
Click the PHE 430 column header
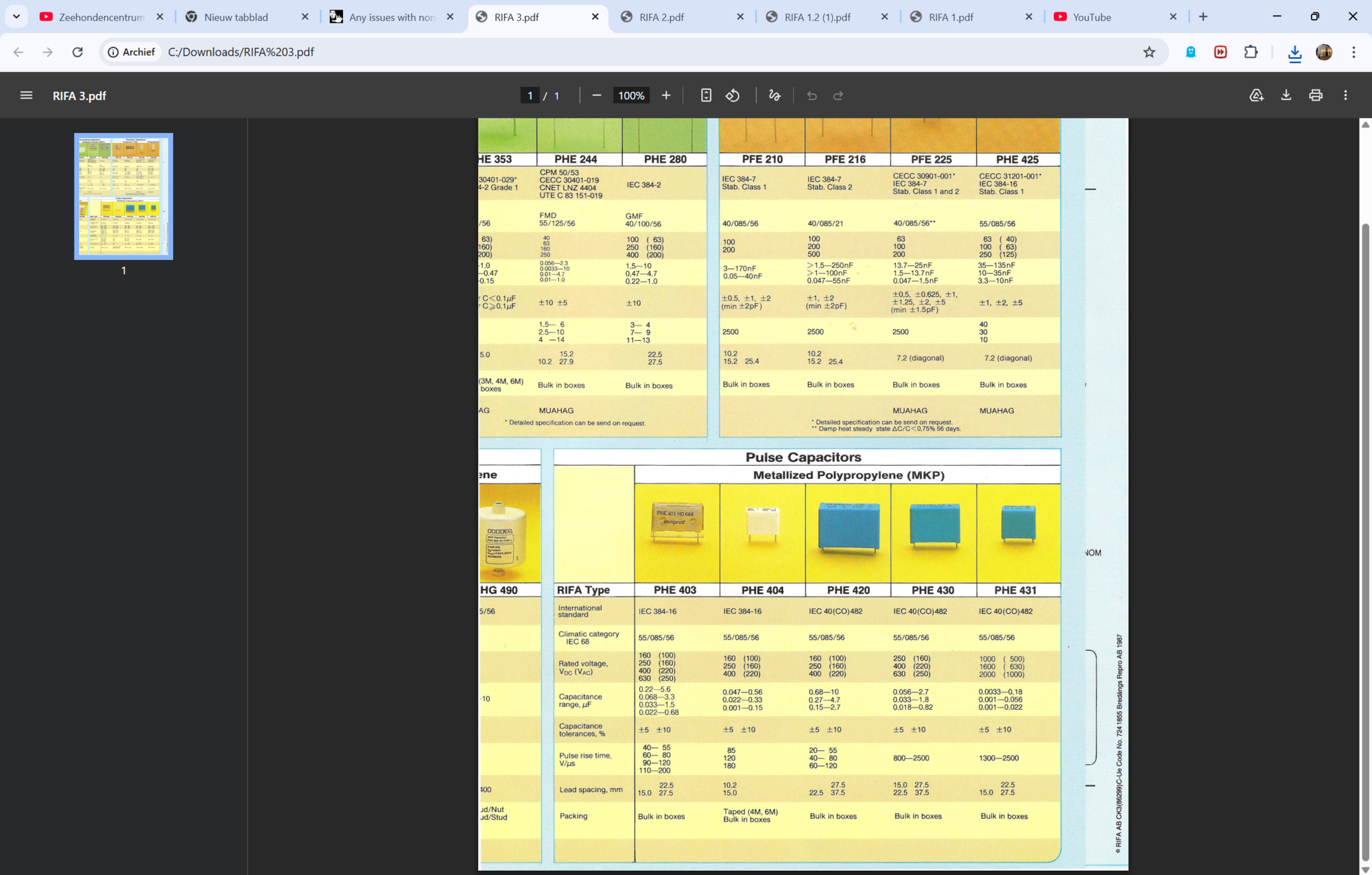932,590
